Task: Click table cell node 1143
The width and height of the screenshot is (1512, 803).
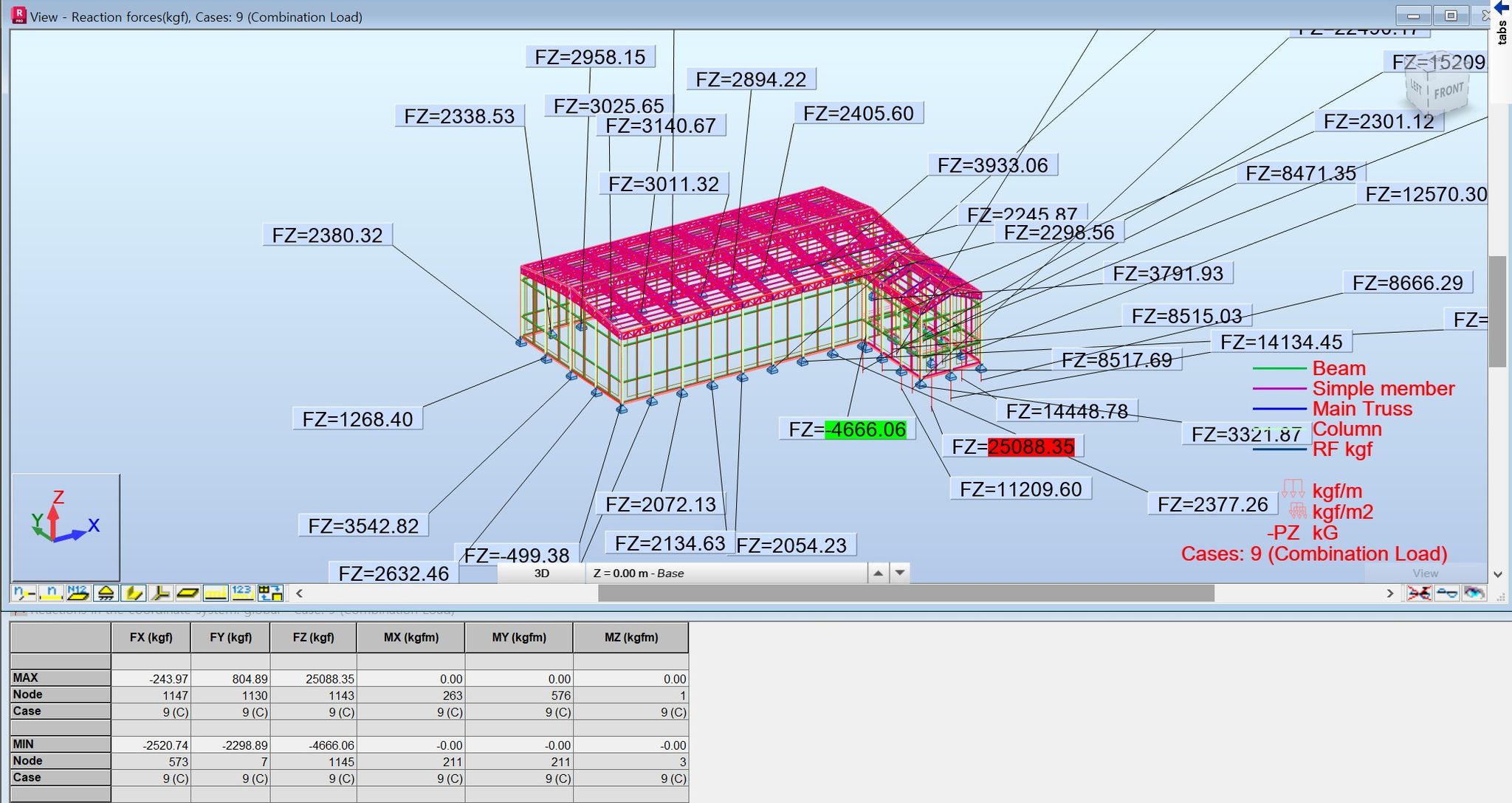Action: click(313, 695)
